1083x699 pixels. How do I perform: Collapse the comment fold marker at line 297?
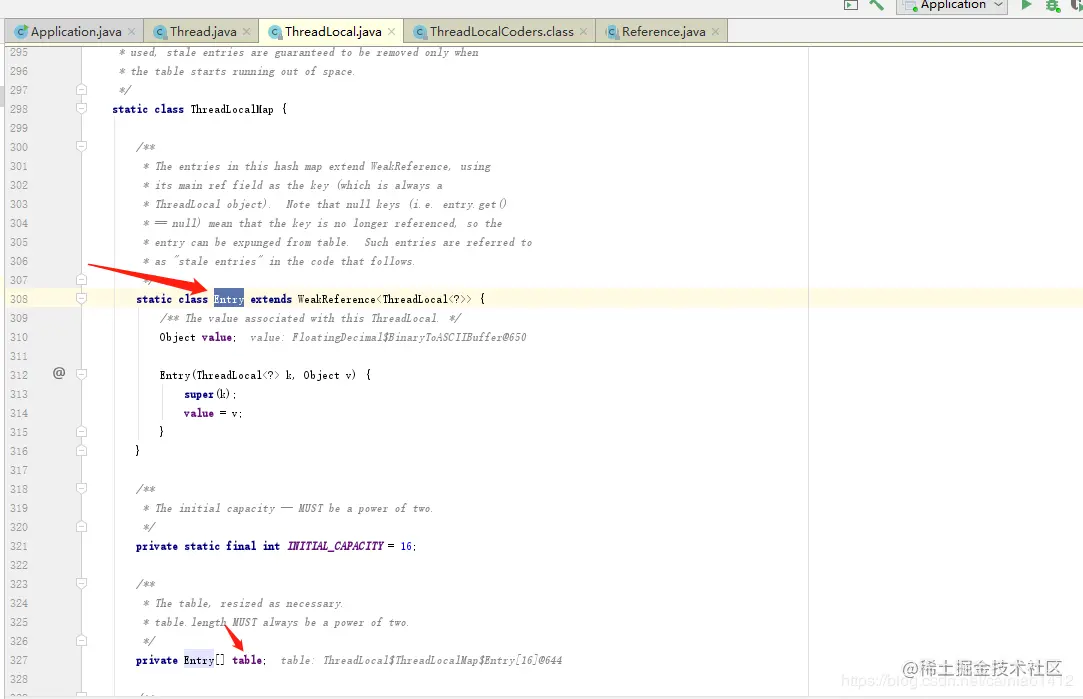(x=82, y=90)
